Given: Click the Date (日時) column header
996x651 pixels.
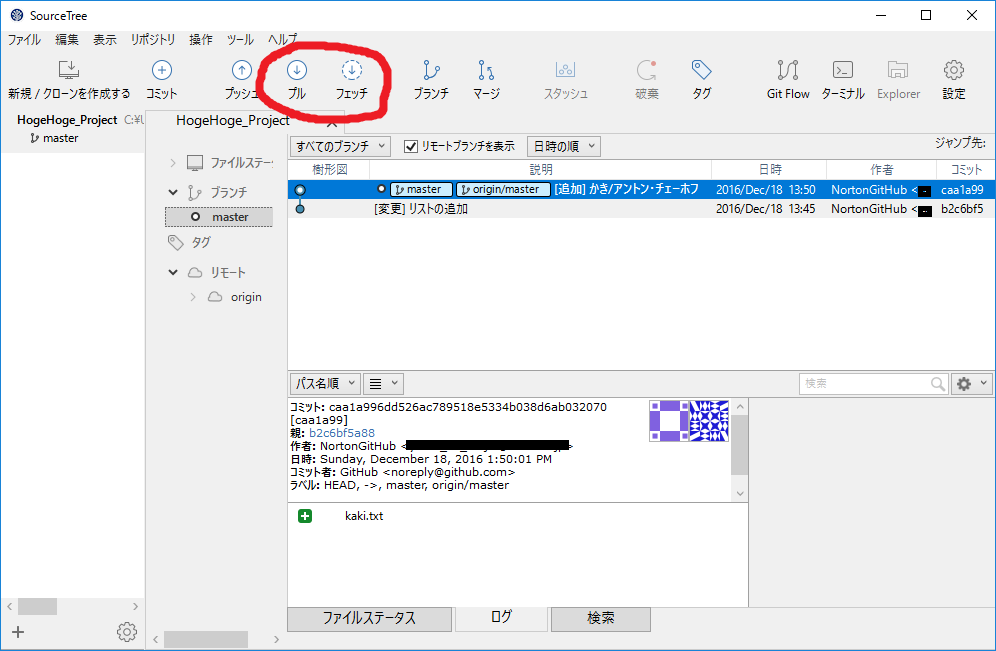Looking at the screenshot, I should point(769,170).
